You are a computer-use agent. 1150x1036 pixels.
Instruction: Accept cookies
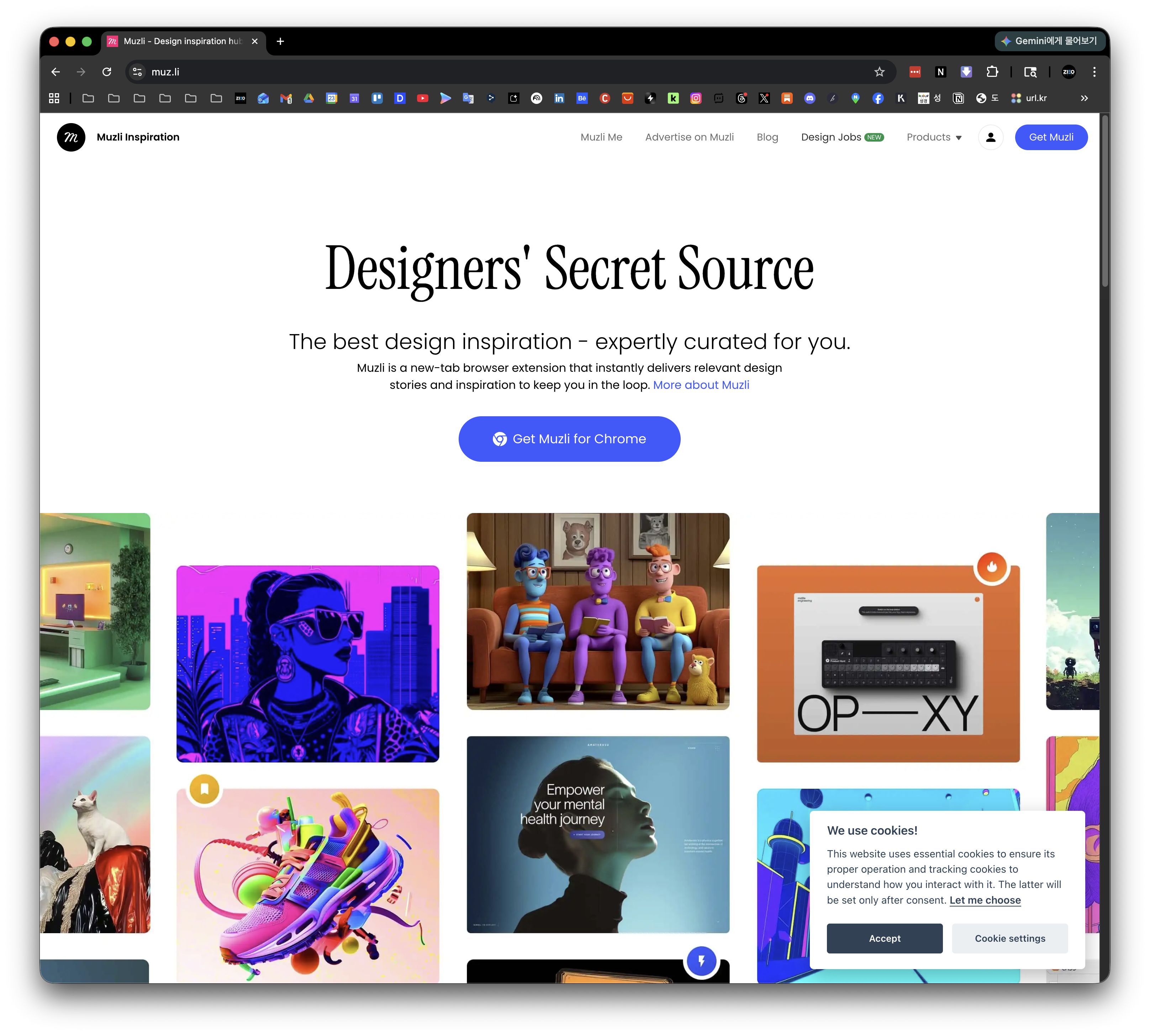point(885,938)
